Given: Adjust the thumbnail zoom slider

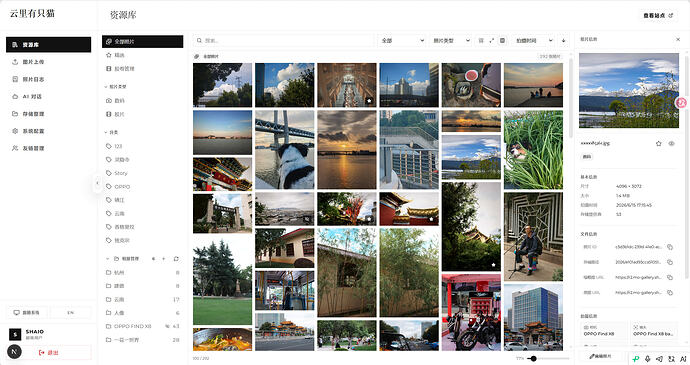Looking at the screenshot, I should [x=533, y=358].
